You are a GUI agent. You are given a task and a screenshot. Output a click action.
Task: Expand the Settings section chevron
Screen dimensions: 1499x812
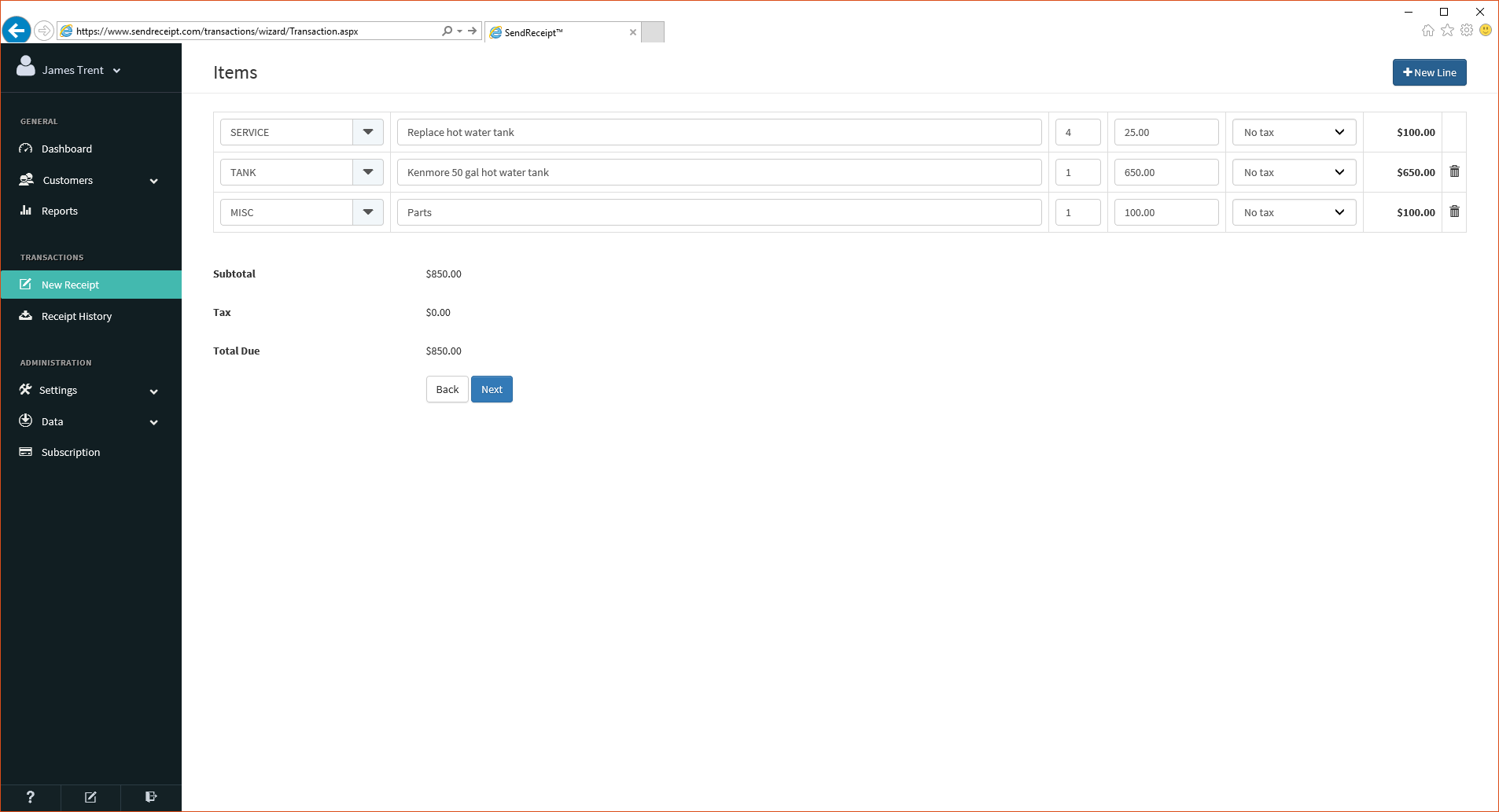click(x=153, y=391)
